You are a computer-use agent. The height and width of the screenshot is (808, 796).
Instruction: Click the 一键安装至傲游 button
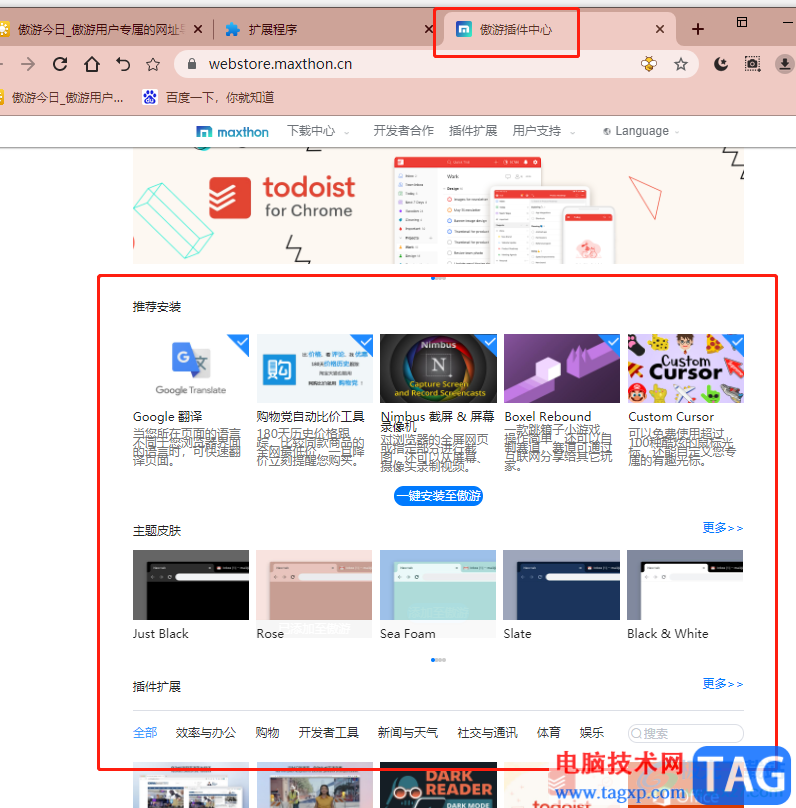pos(438,496)
